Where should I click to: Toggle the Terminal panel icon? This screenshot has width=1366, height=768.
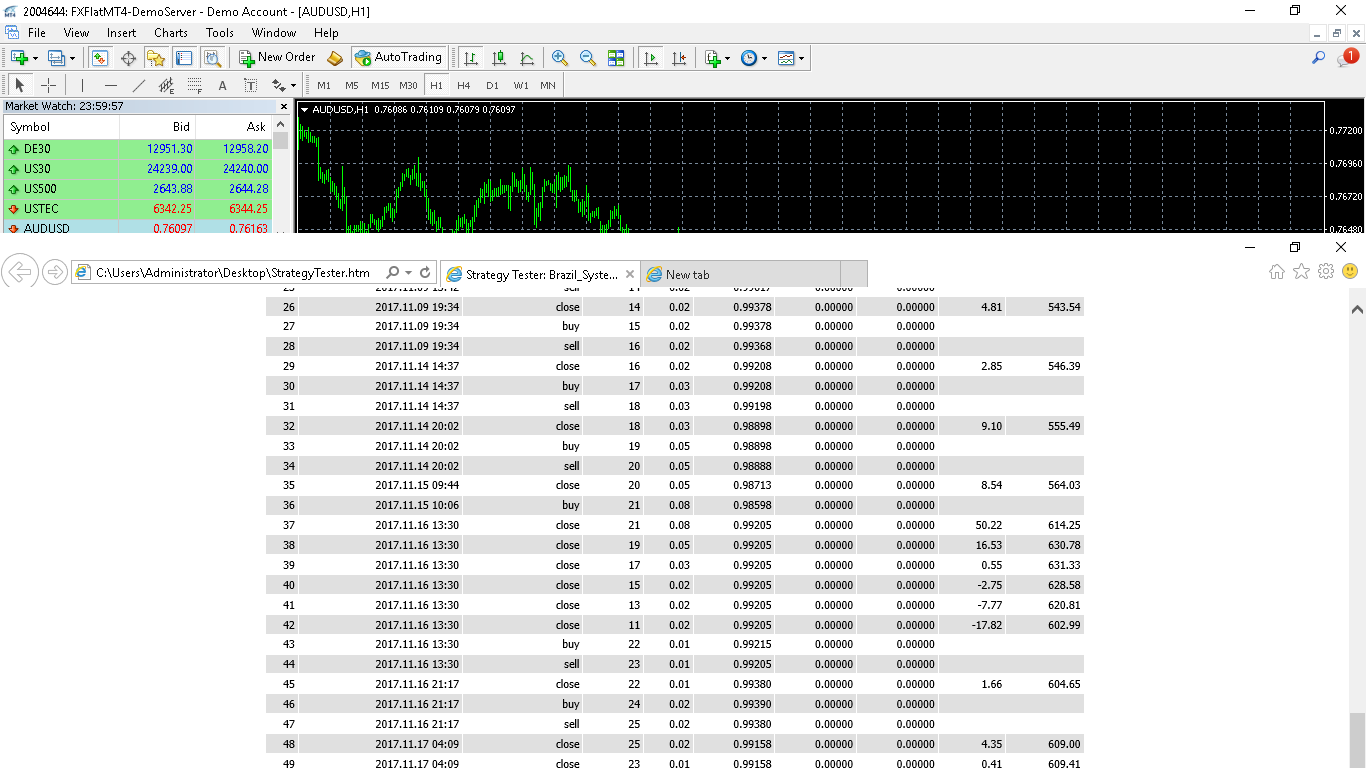184,58
